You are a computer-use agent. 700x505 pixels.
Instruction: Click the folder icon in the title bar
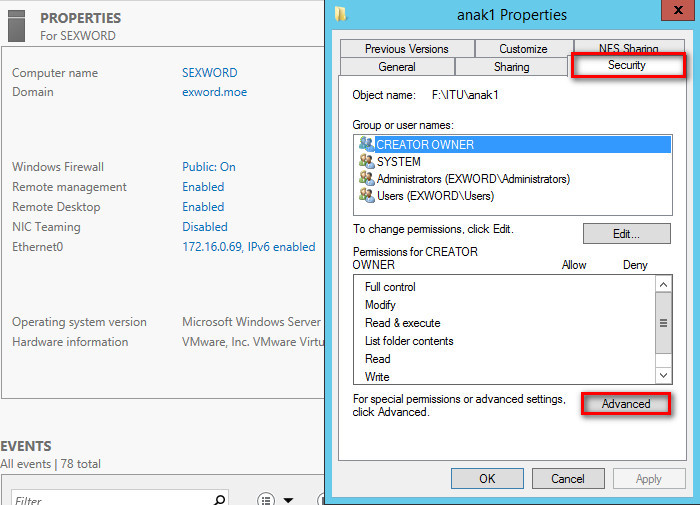(343, 14)
